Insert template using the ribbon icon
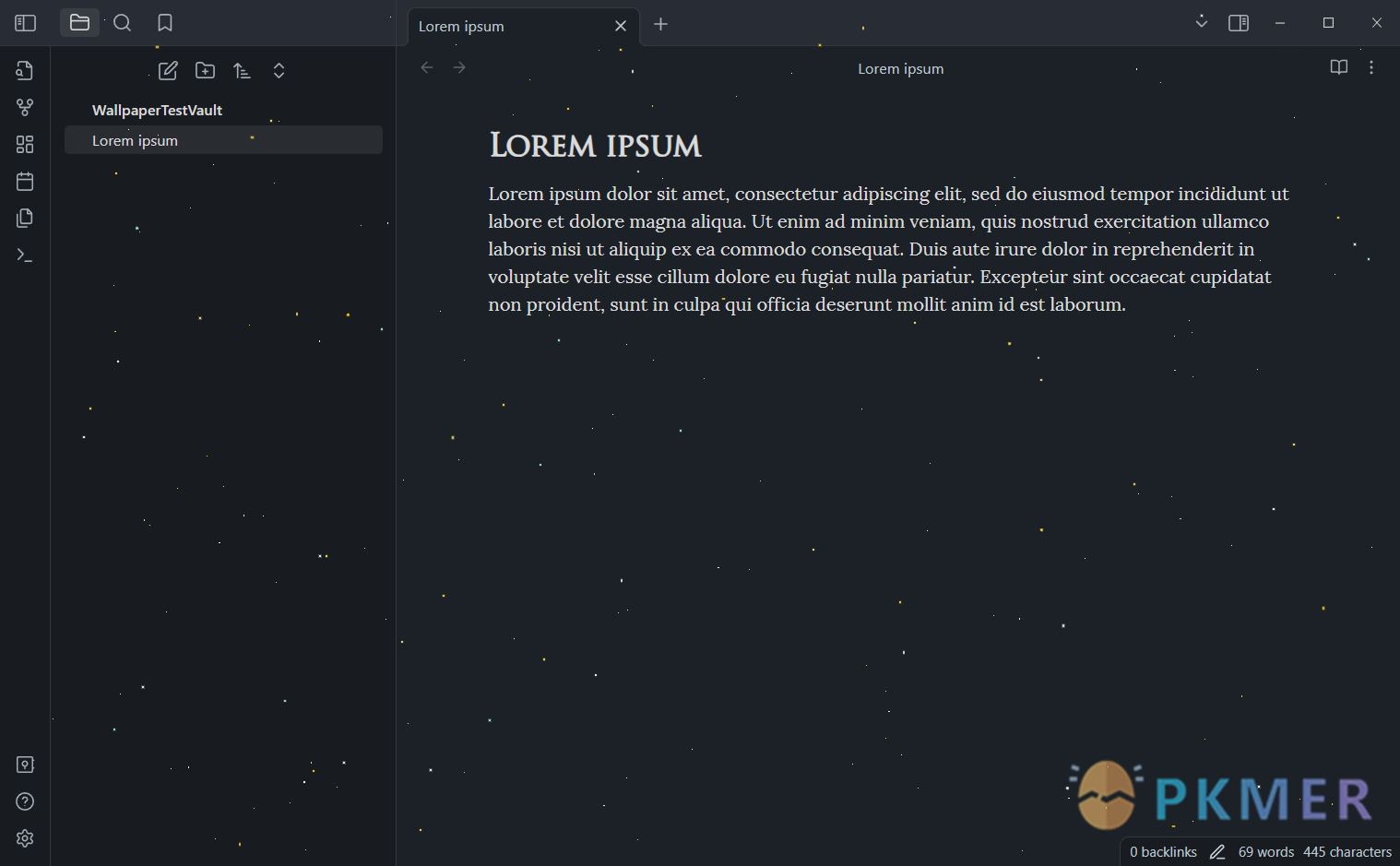Image resolution: width=1400 pixels, height=866 pixels. click(x=25, y=219)
